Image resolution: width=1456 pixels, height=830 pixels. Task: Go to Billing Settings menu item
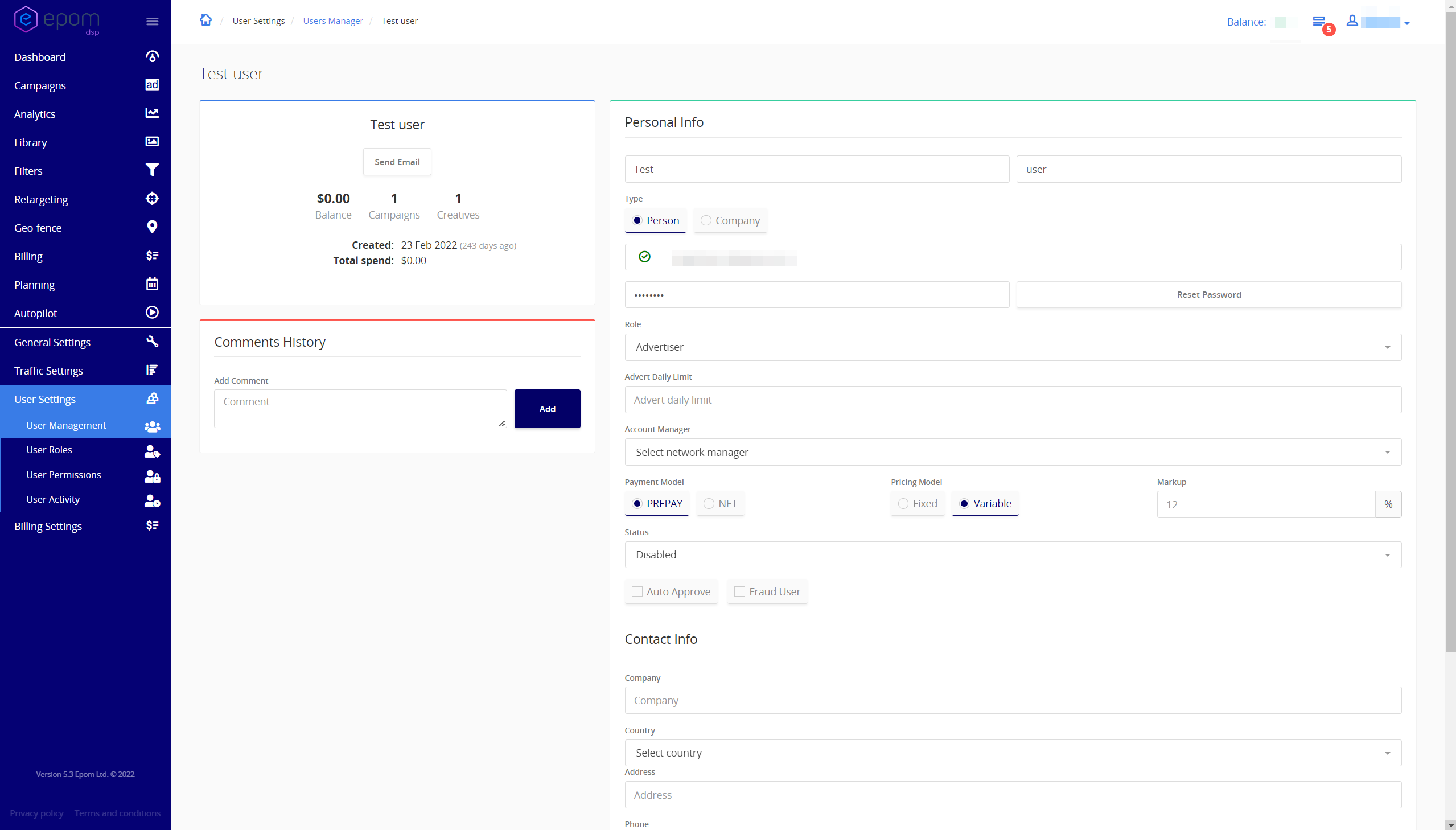(x=48, y=526)
